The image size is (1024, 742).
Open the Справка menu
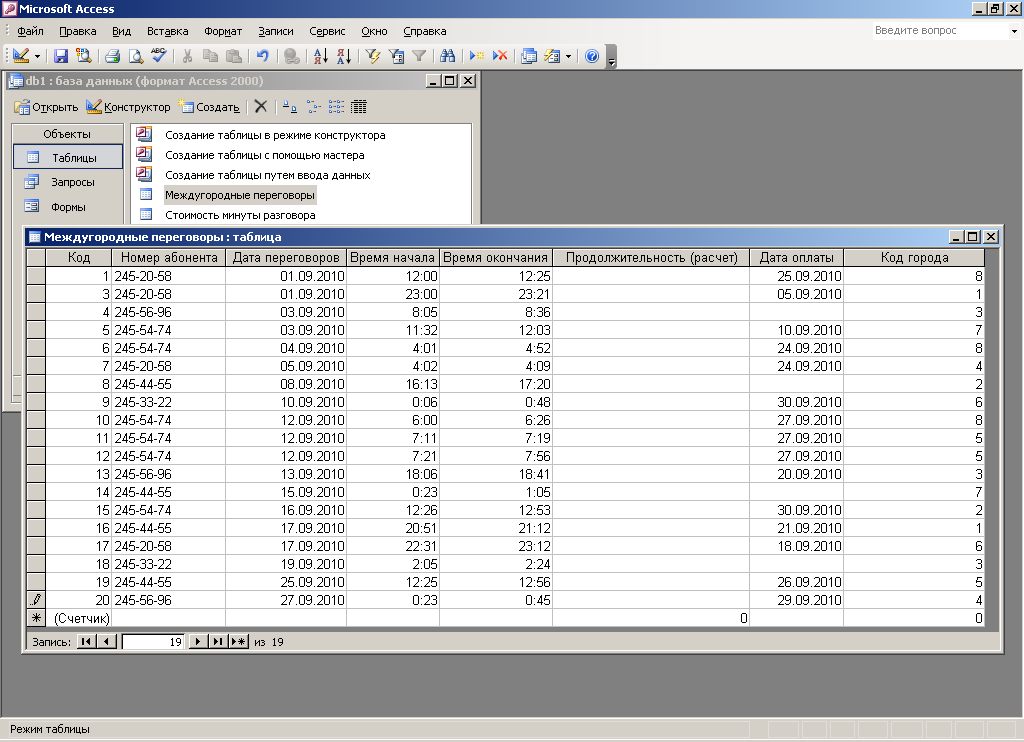click(424, 31)
